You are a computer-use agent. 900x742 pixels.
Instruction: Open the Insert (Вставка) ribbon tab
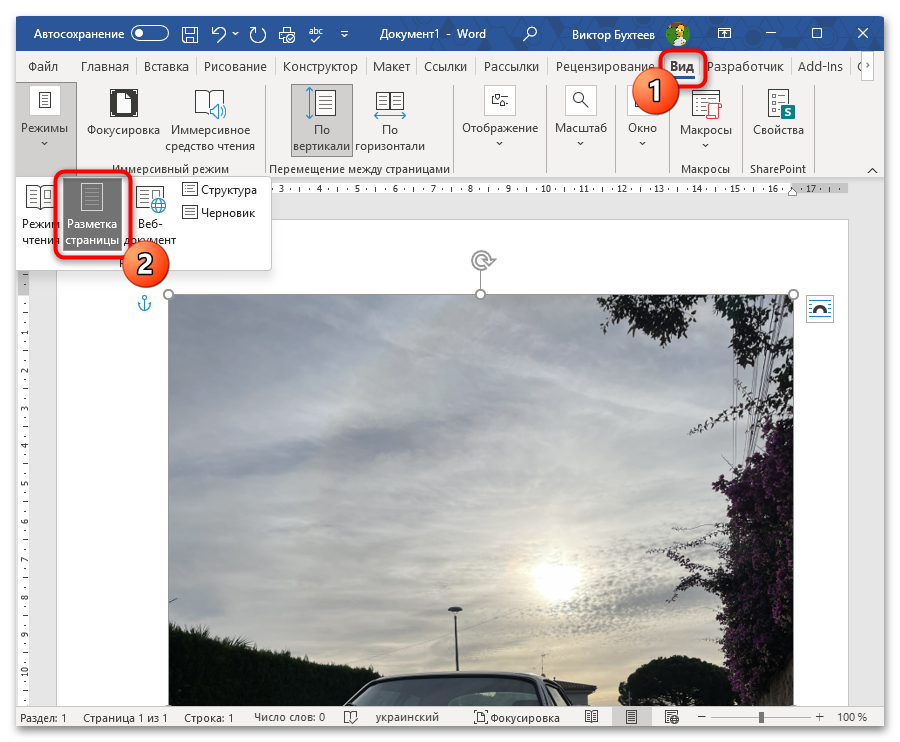click(x=166, y=67)
